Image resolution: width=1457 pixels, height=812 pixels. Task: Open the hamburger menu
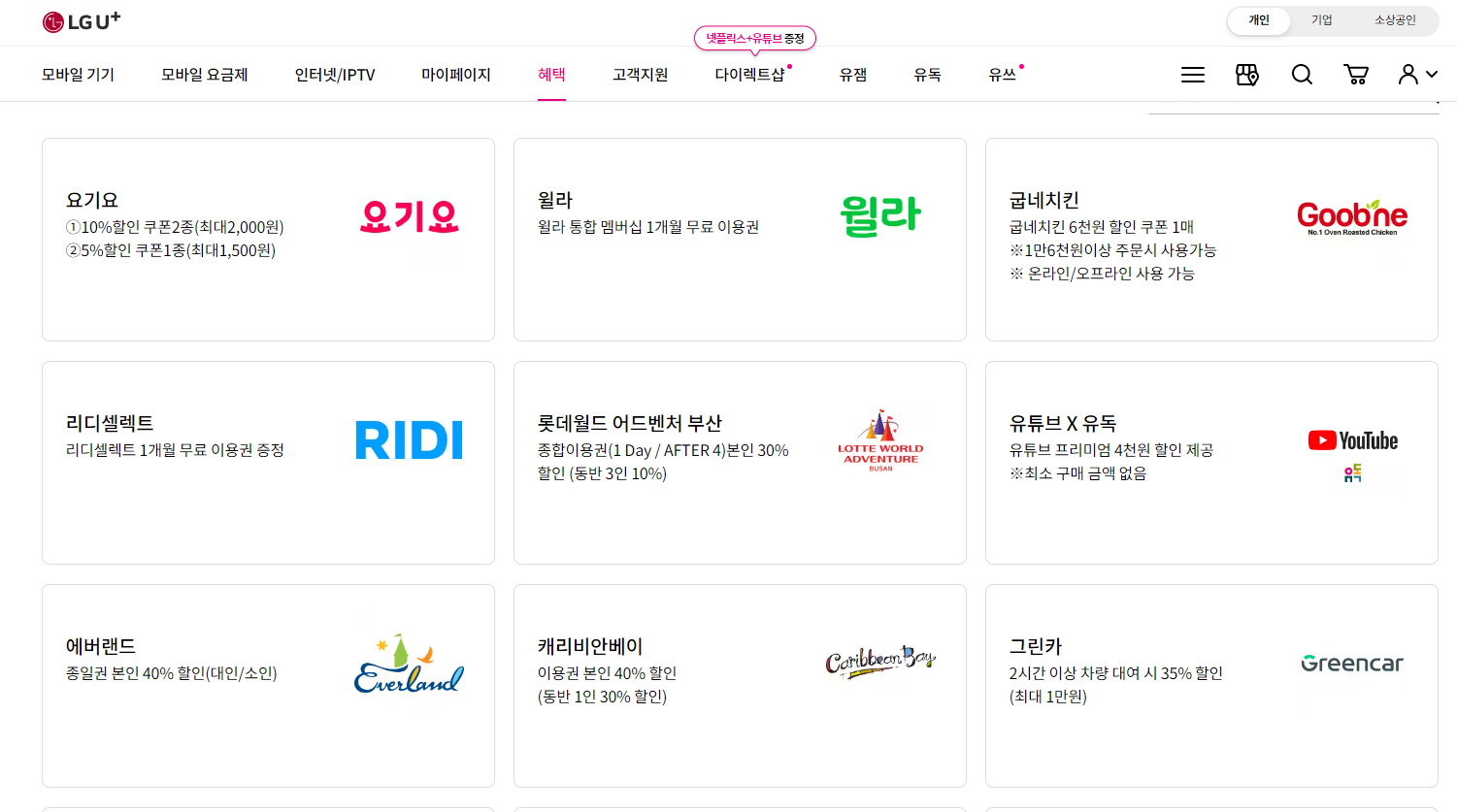click(x=1192, y=74)
